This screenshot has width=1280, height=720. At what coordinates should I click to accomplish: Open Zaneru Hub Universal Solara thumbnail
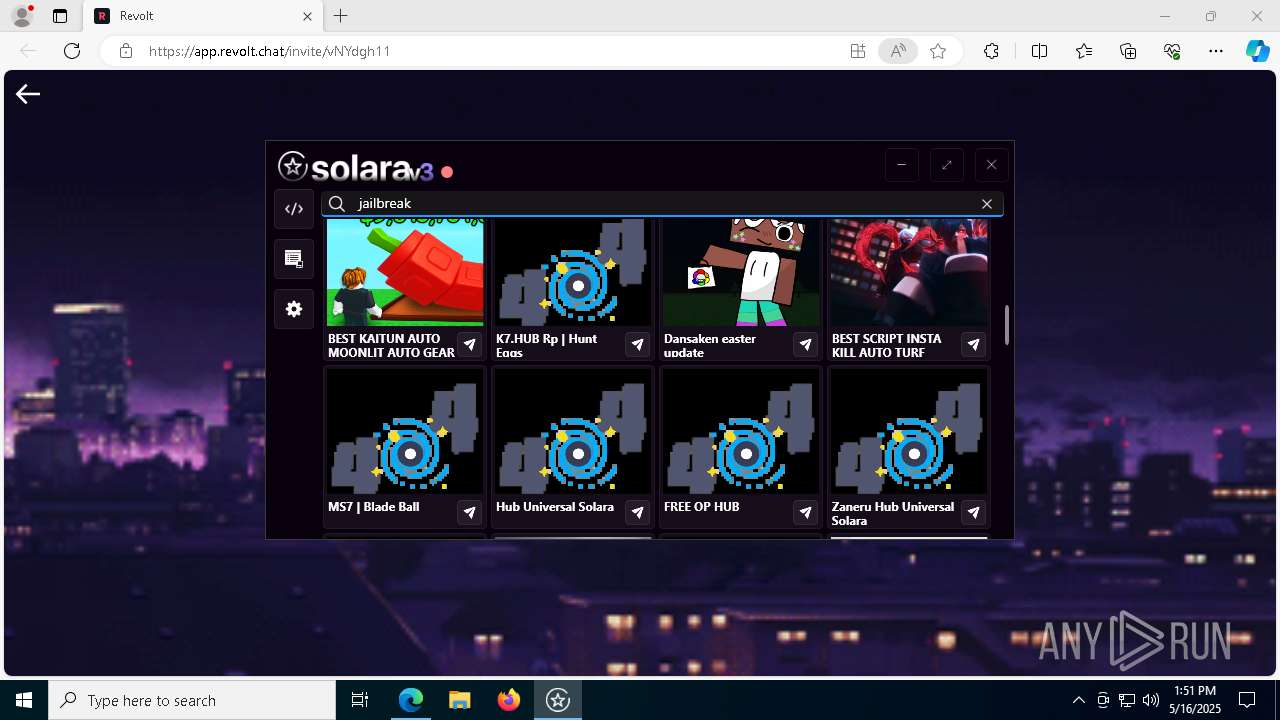(909, 432)
